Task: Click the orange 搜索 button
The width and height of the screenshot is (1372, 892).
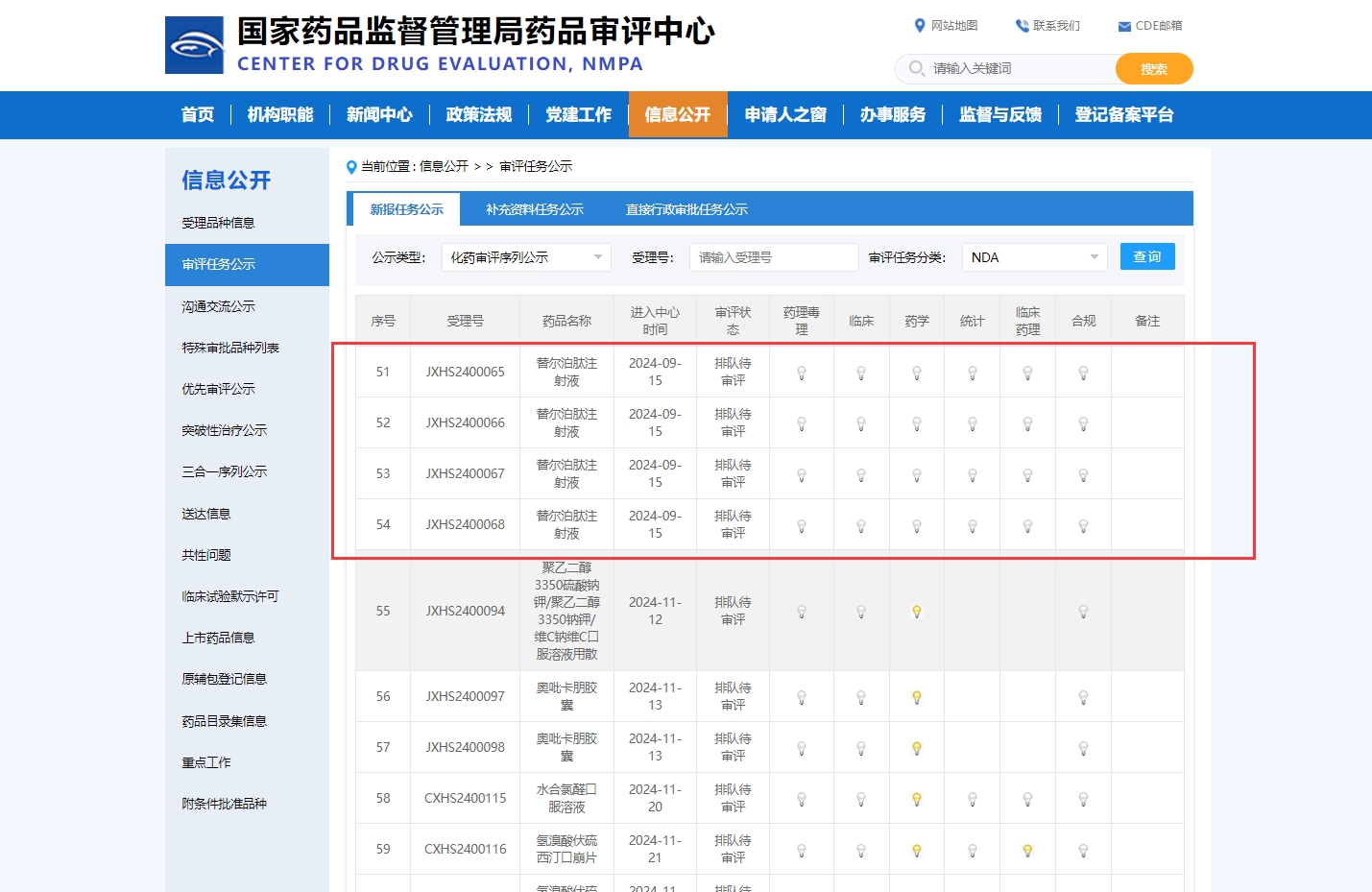Action: tap(1153, 69)
